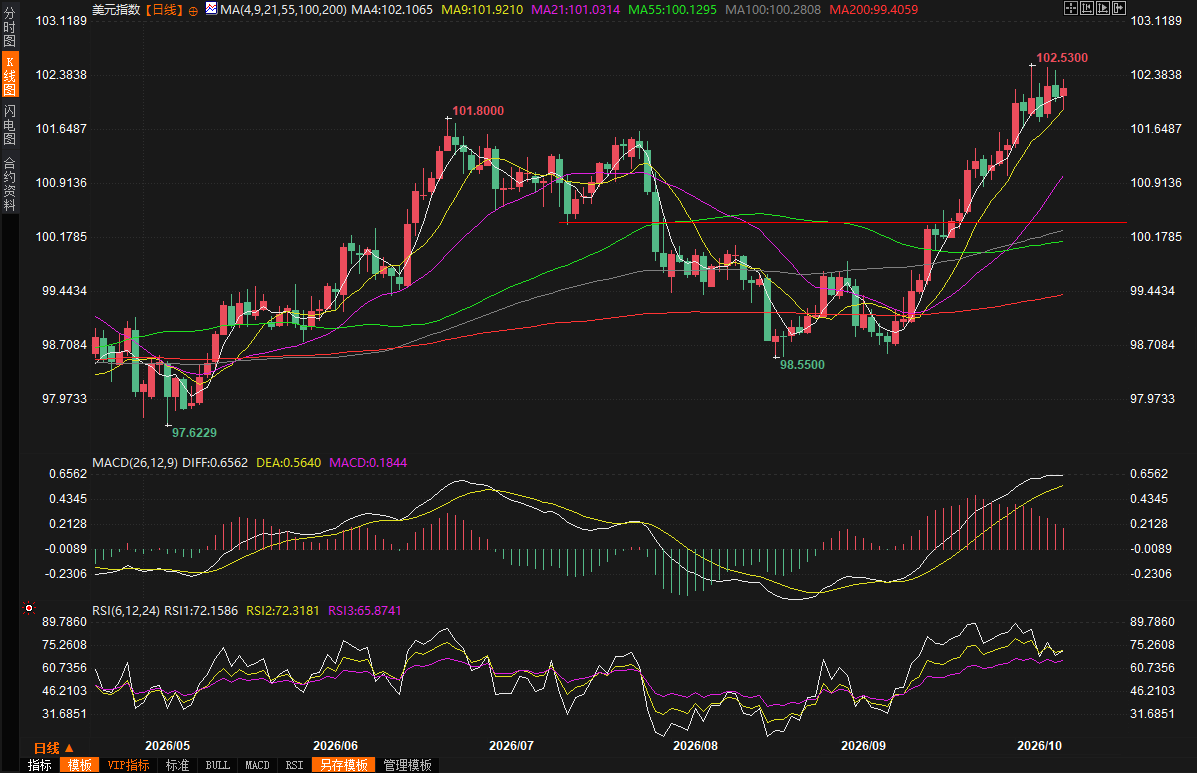
Task: Click the export chart arrow icon
Action: (1119, 8)
